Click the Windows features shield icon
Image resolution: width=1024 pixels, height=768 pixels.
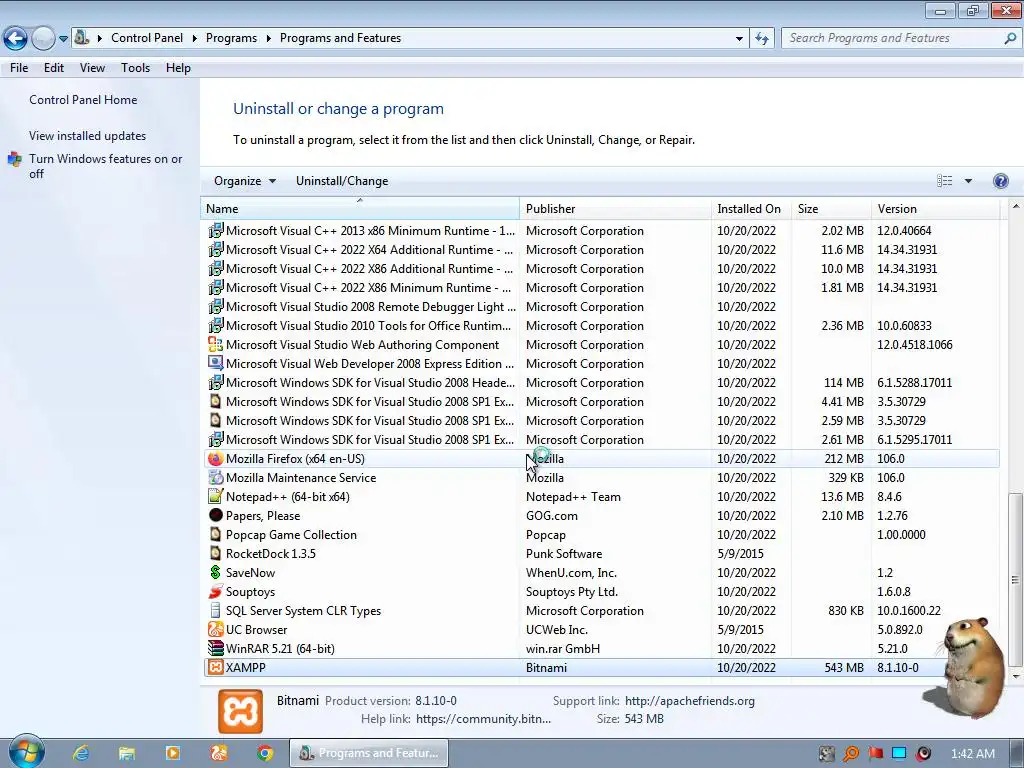(x=14, y=159)
